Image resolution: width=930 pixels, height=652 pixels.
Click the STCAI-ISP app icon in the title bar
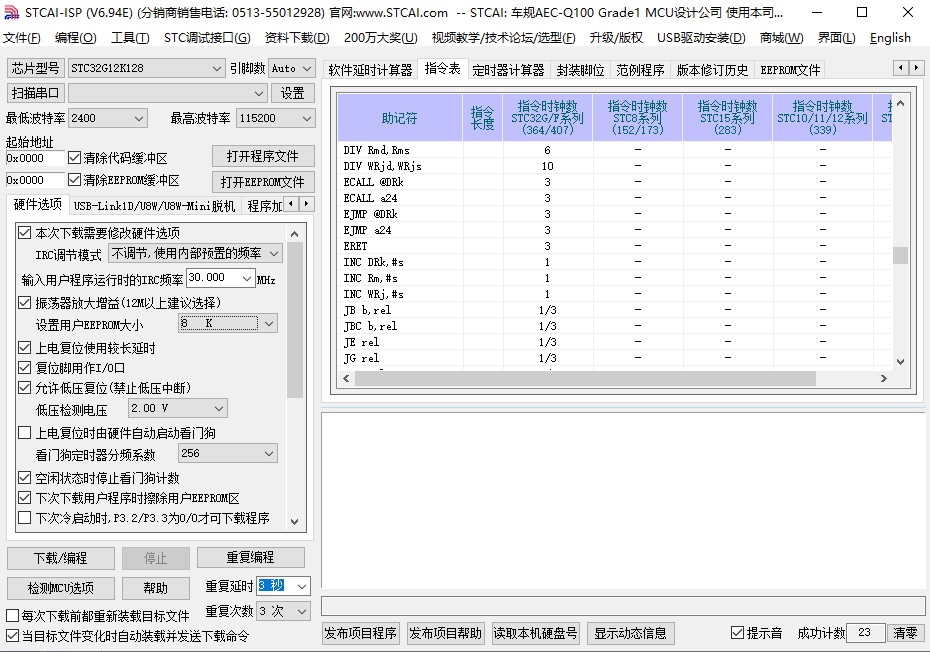pyautogui.click(x=11, y=12)
